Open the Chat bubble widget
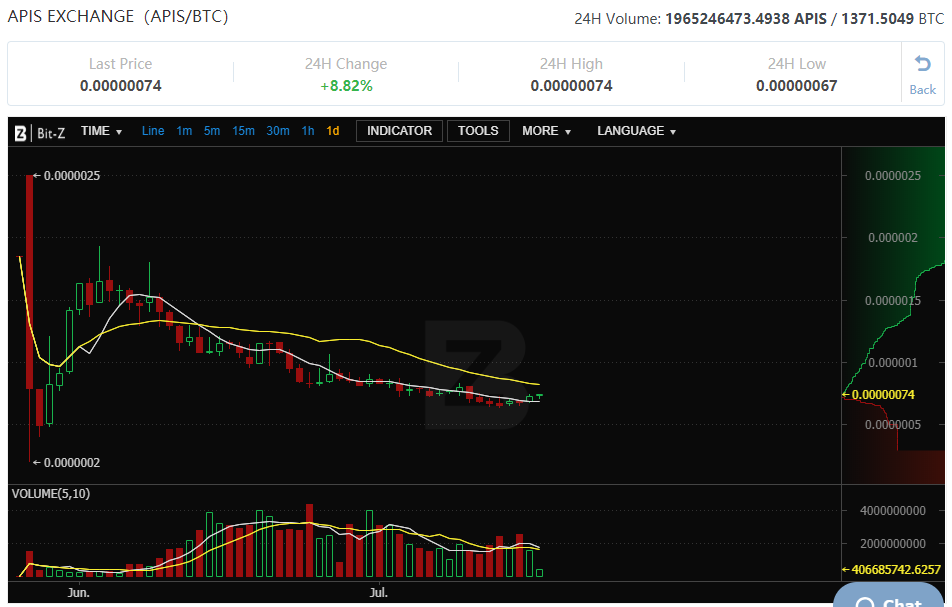The height and width of the screenshot is (607, 952). point(890,599)
